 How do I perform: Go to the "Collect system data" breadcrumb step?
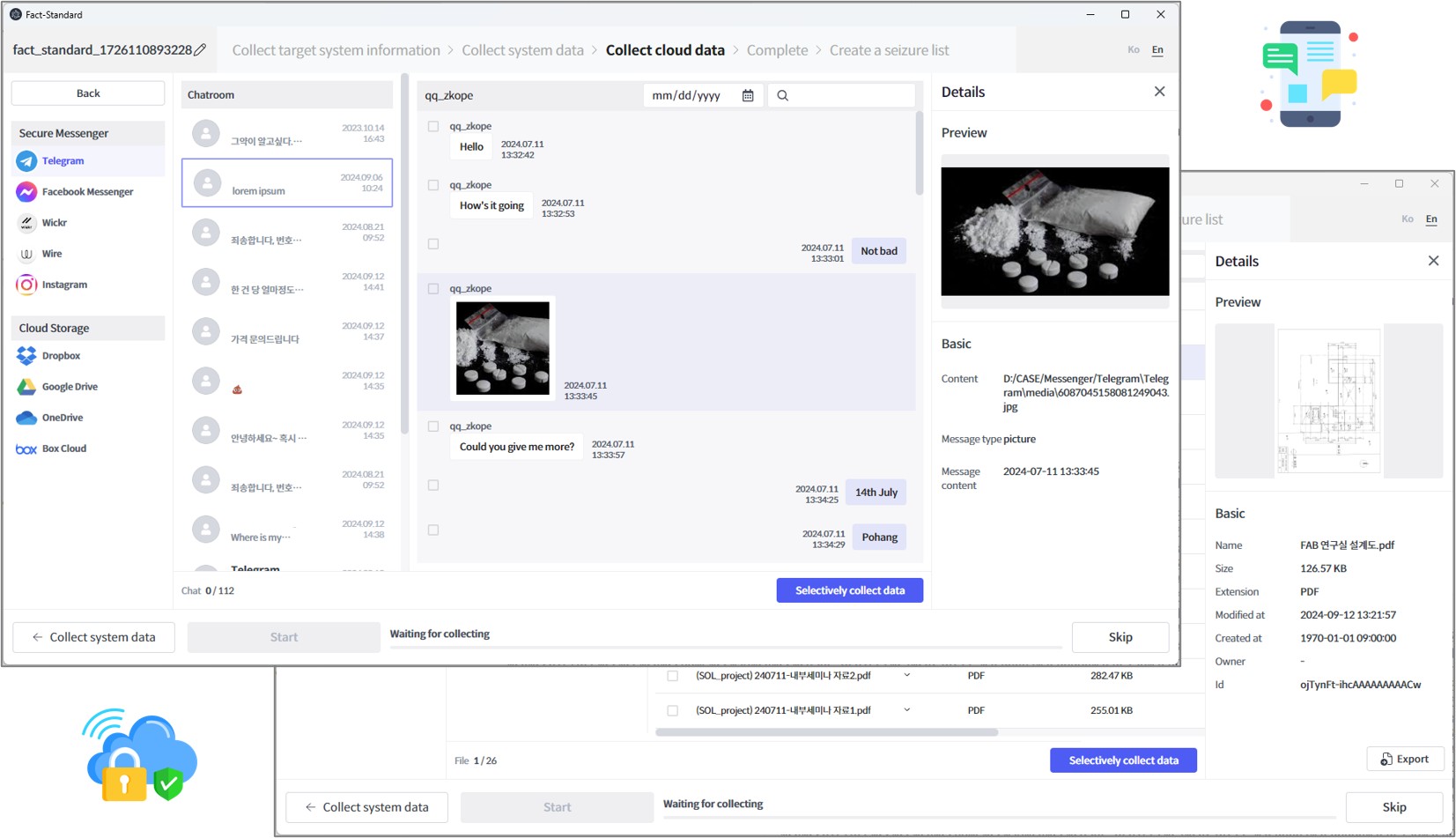[523, 50]
